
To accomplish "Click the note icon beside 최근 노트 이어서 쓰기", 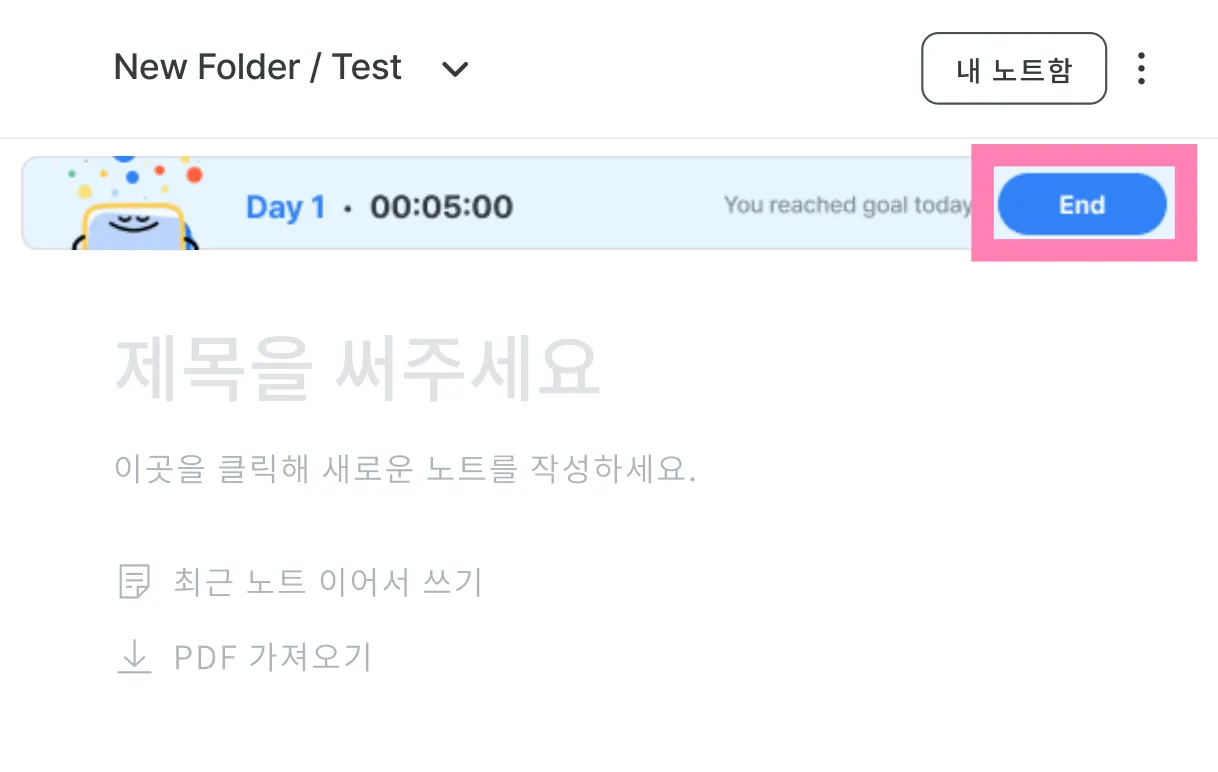I will pos(134,581).
